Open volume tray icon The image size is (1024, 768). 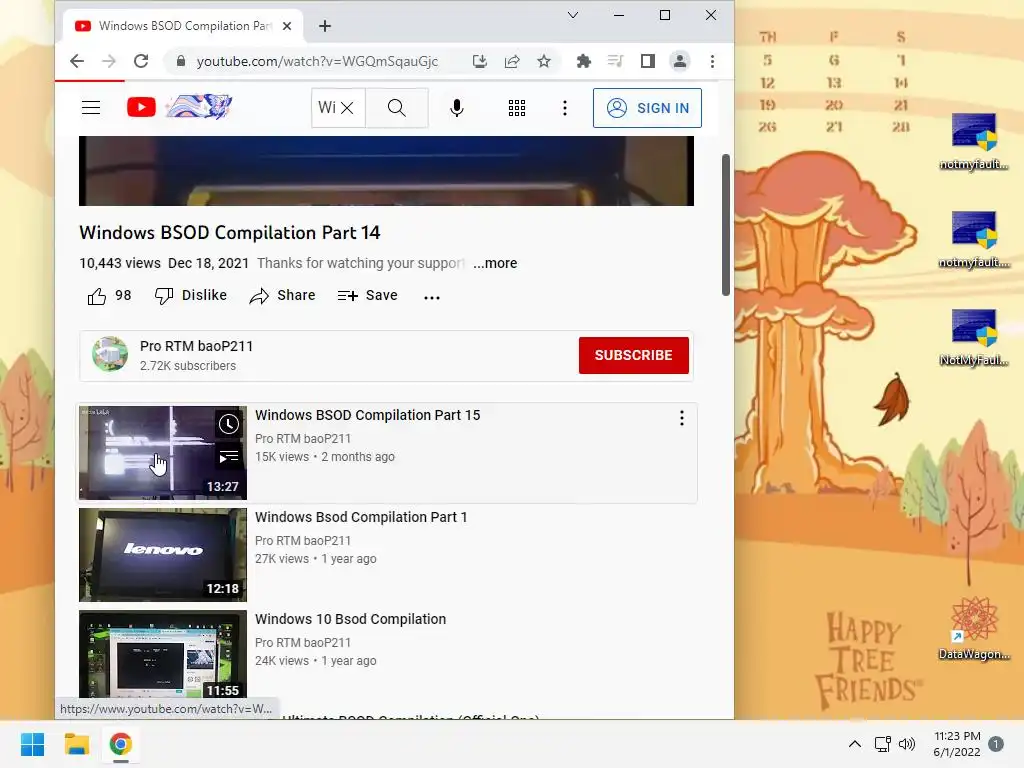coord(906,744)
